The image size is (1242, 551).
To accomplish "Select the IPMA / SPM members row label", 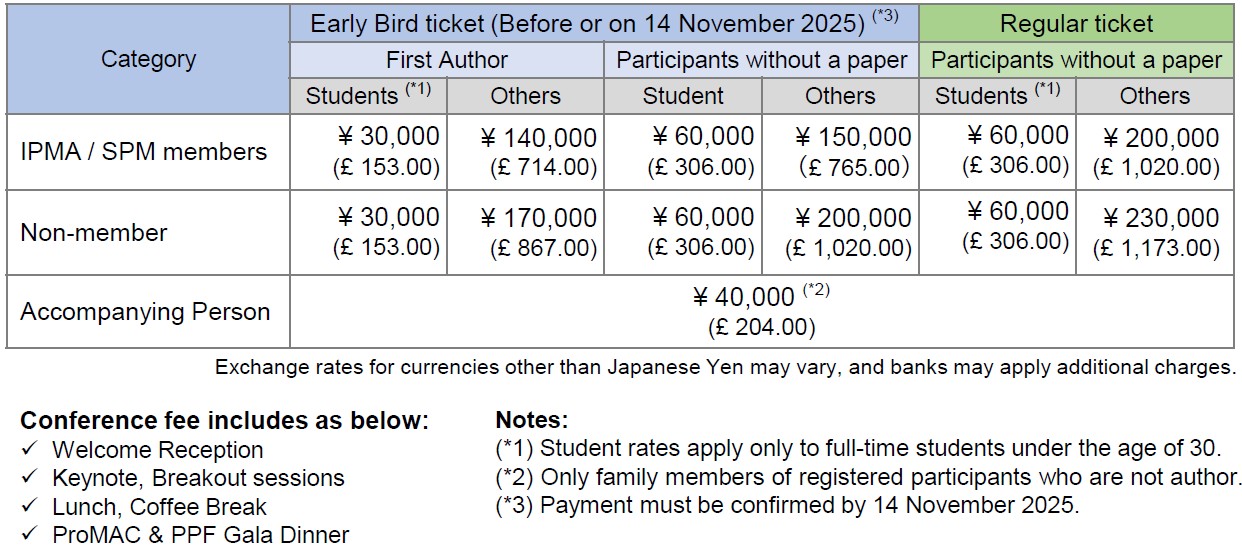I will pos(144,152).
